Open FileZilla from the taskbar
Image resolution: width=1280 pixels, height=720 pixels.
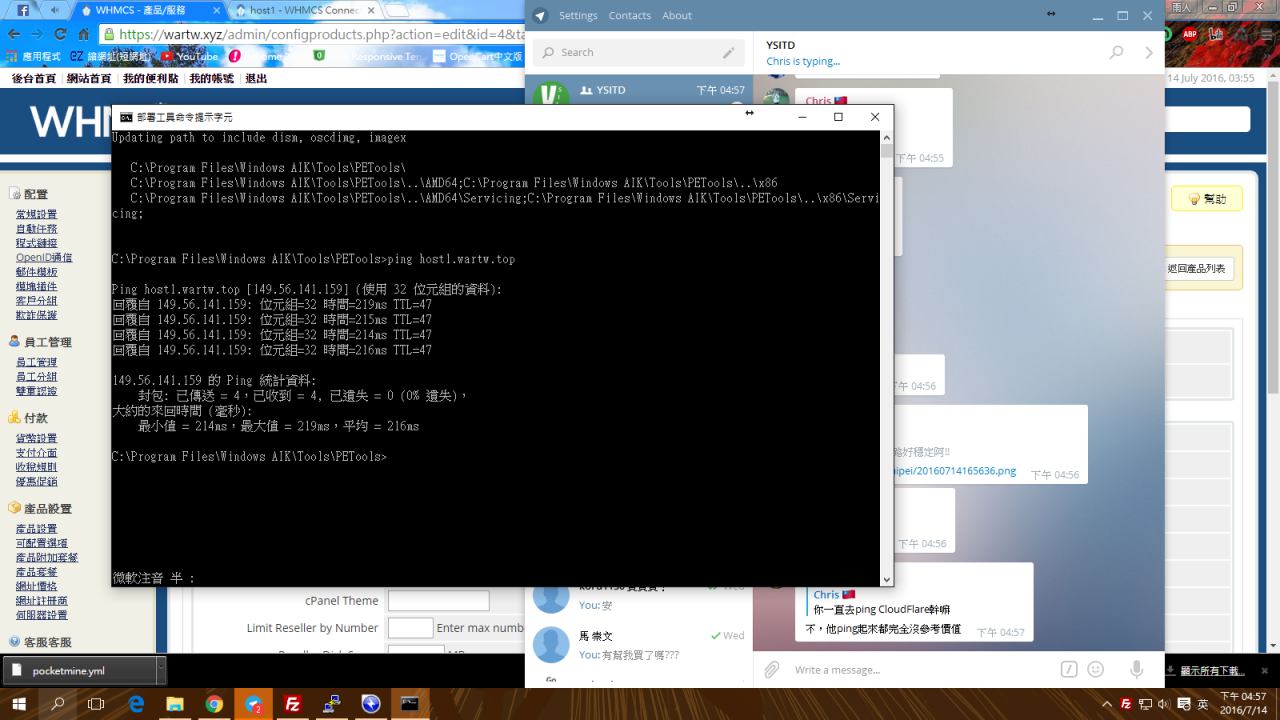(x=292, y=704)
